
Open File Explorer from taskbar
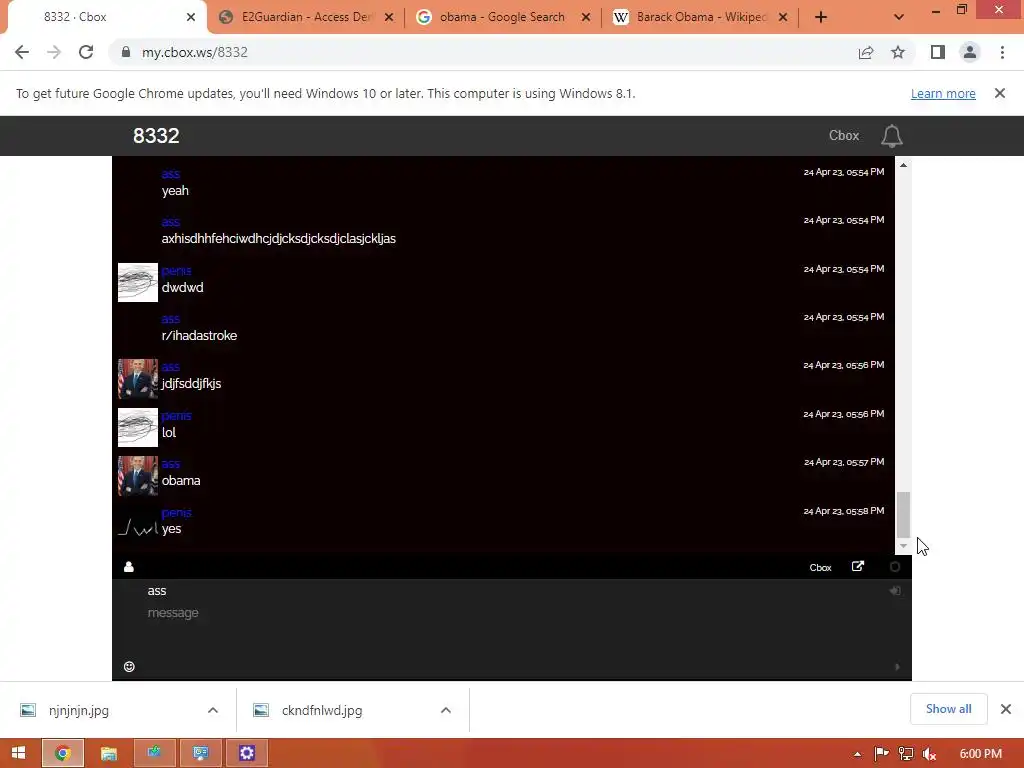108,753
